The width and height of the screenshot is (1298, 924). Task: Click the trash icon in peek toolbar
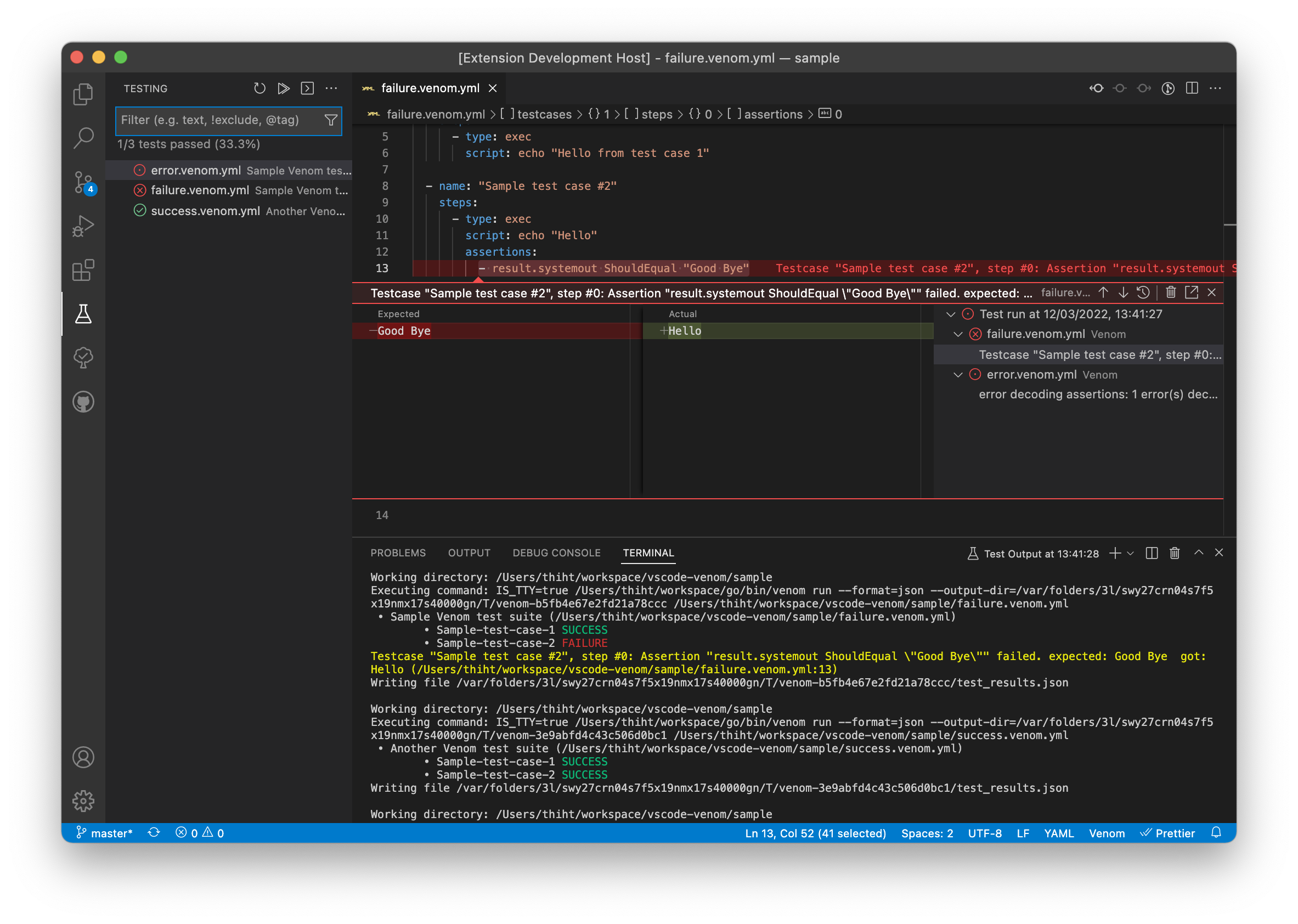click(x=1171, y=292)
